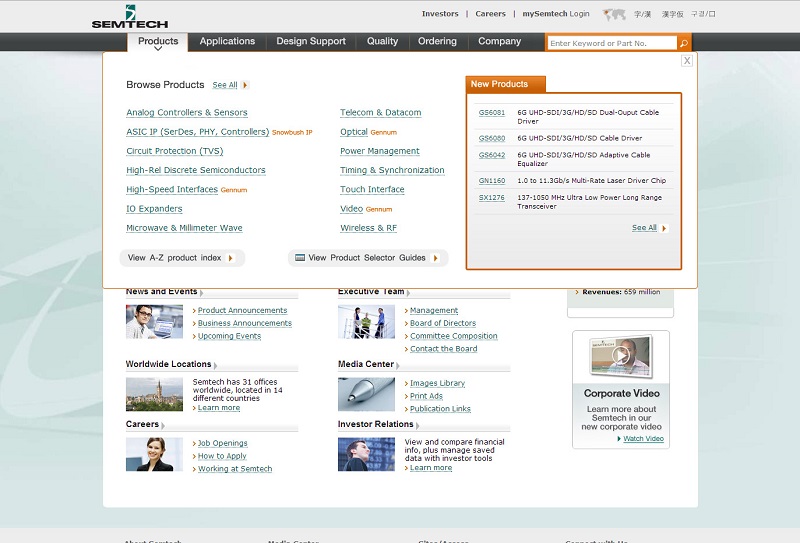
Task: Click the Semtech logo
Action: 130,16
